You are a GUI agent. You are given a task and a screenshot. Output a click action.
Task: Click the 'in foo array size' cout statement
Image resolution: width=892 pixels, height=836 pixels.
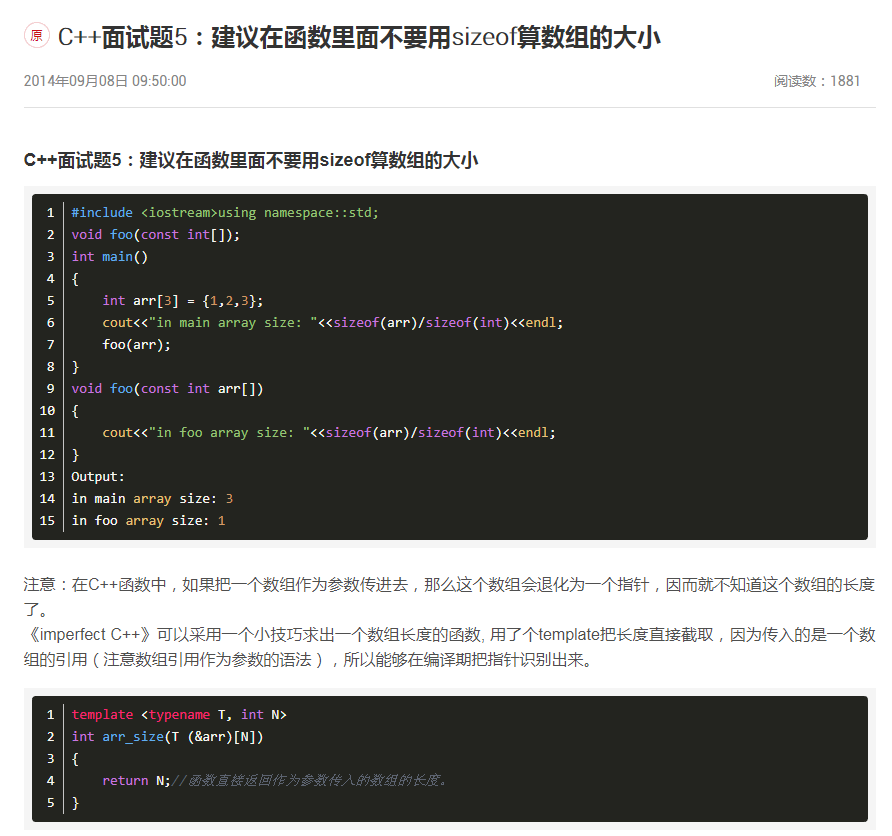click(328, 433)
